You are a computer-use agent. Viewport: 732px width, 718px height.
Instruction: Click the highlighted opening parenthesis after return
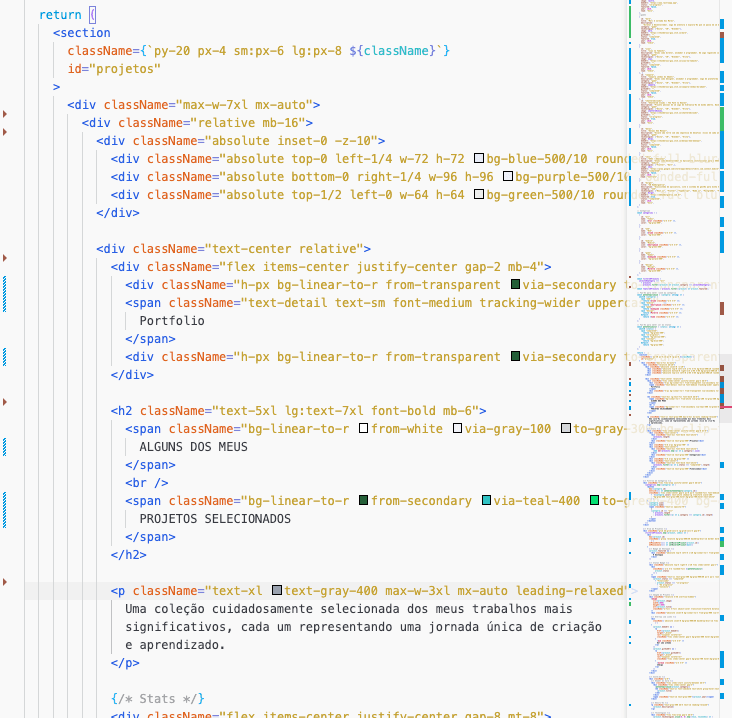[x=93, y=15]
